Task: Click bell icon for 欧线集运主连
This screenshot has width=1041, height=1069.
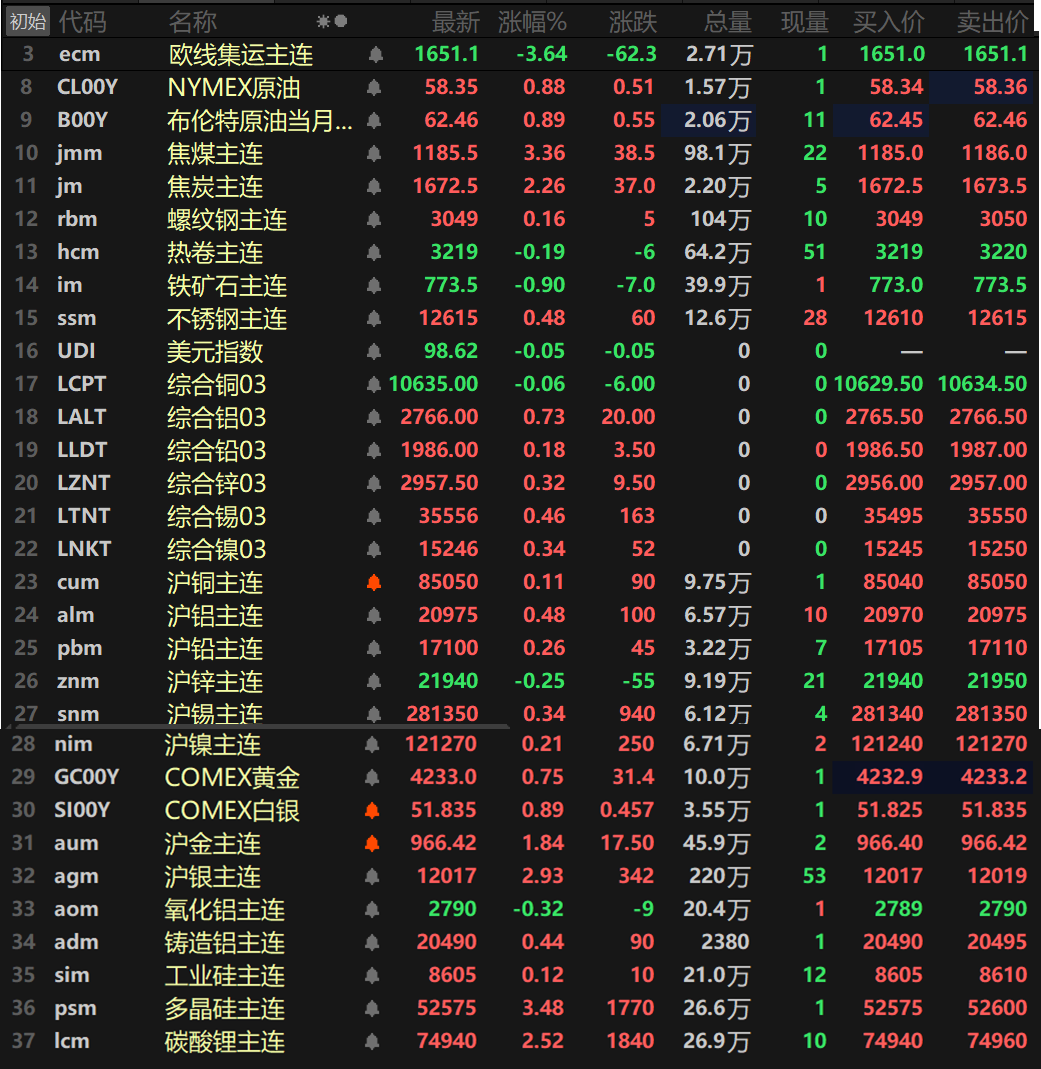Action: (x=376, y=55)
